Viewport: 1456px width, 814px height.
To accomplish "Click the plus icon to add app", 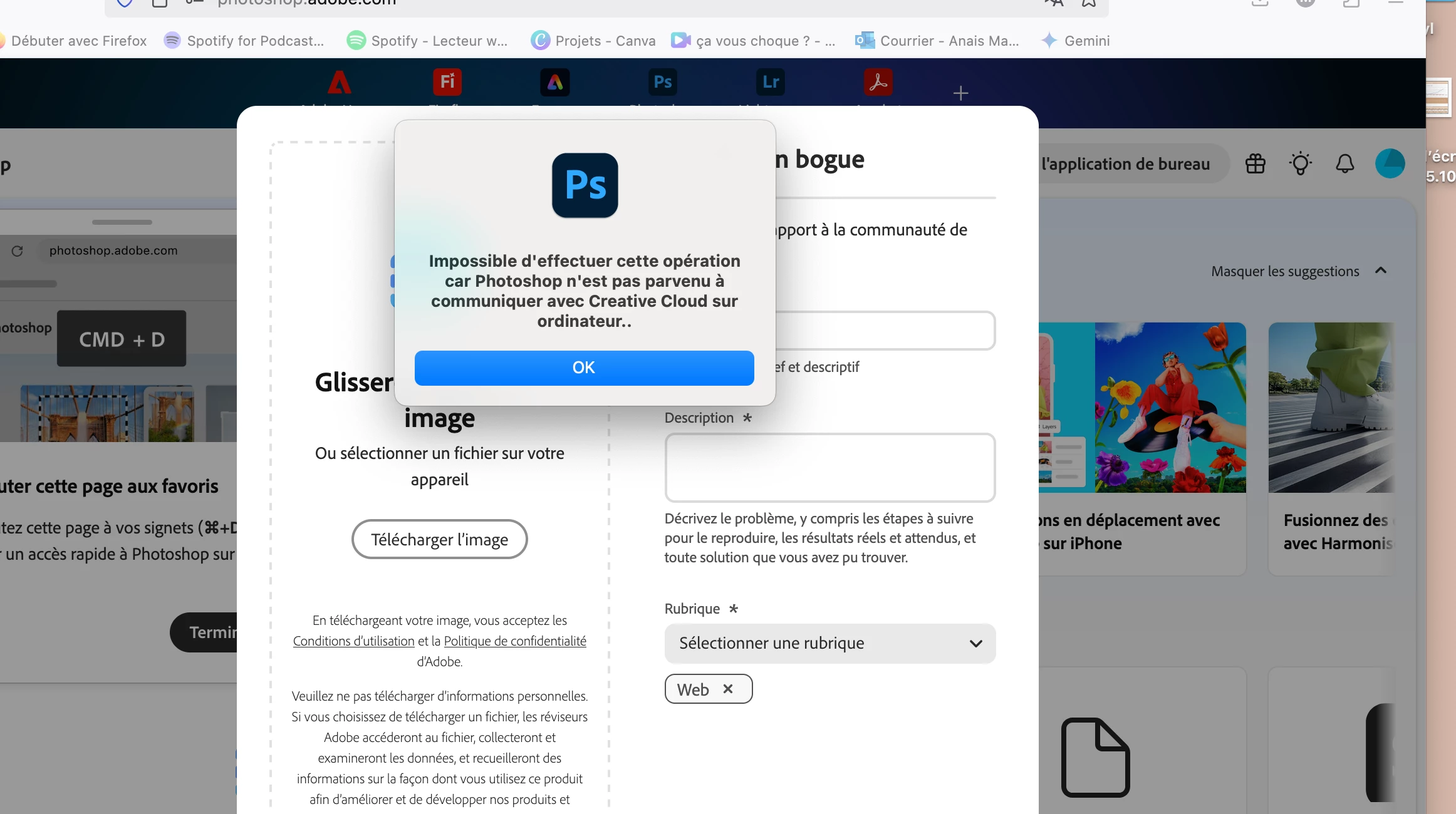I will point(960,93).
